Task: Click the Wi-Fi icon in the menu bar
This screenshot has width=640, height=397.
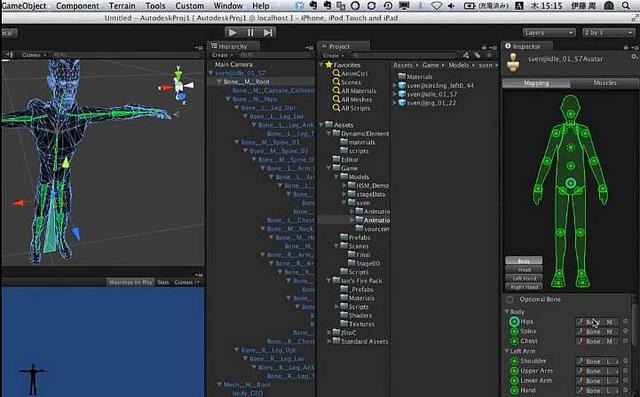Action: tap(436, 6)
